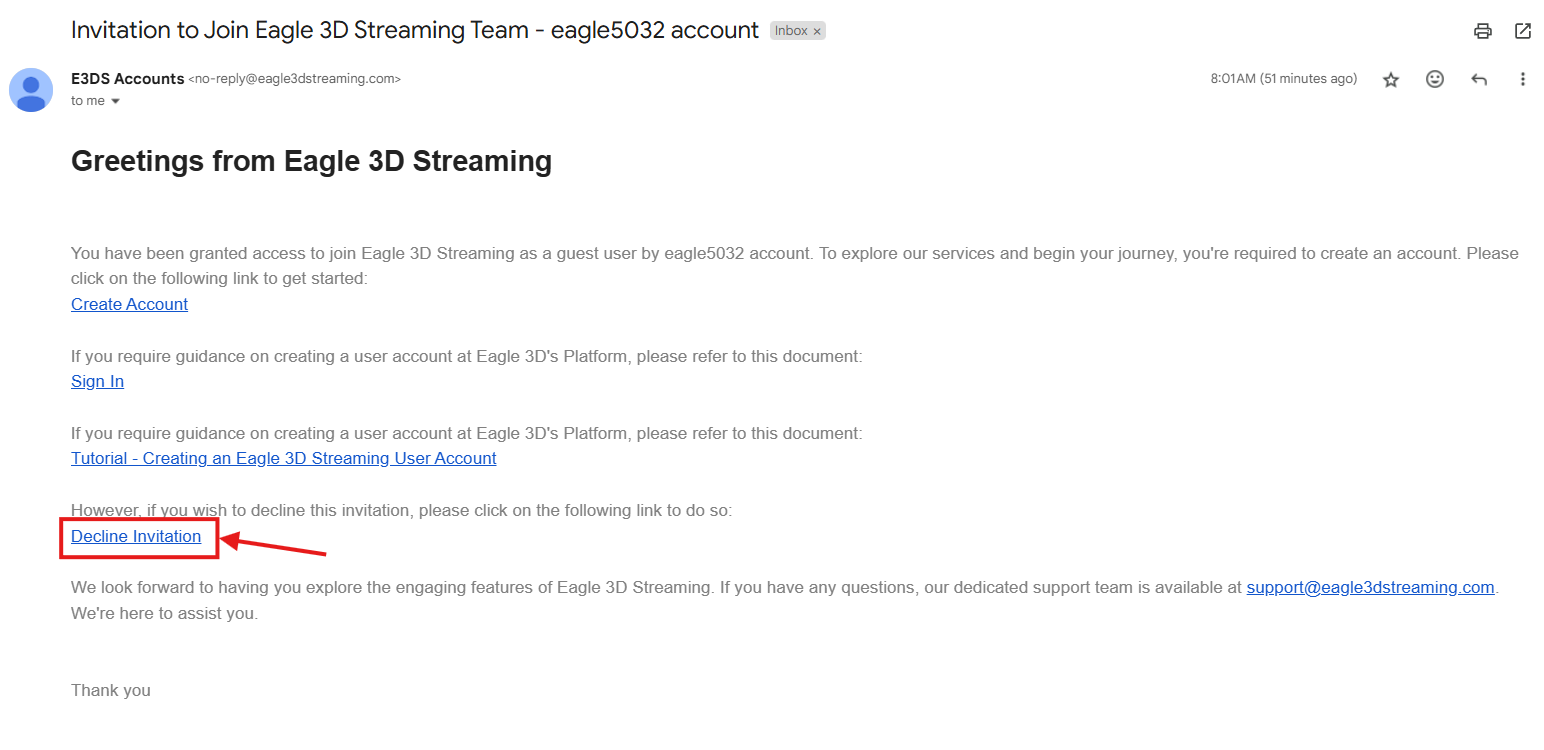The width and height of the screenshot is (1544, 750).
Task: Click the Inbox label tag
Action: (x=791, y=31)
